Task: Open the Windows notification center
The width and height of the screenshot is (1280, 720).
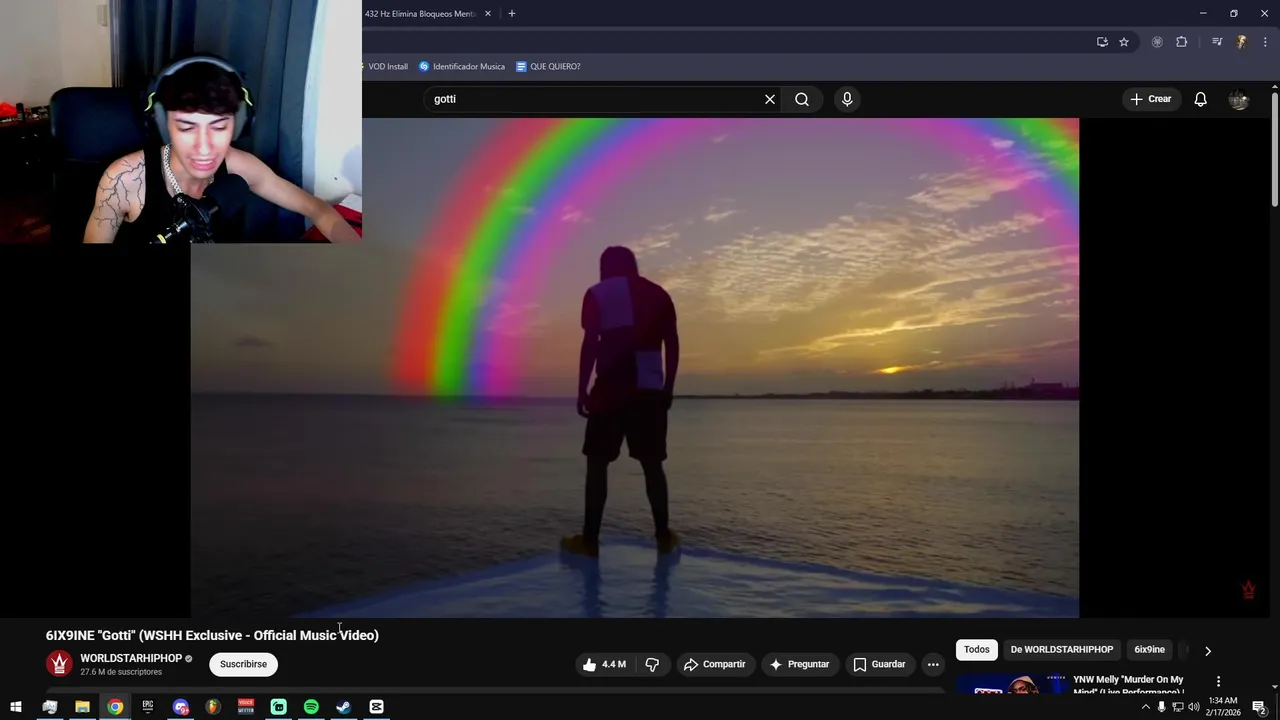Action: point(1259,707)
